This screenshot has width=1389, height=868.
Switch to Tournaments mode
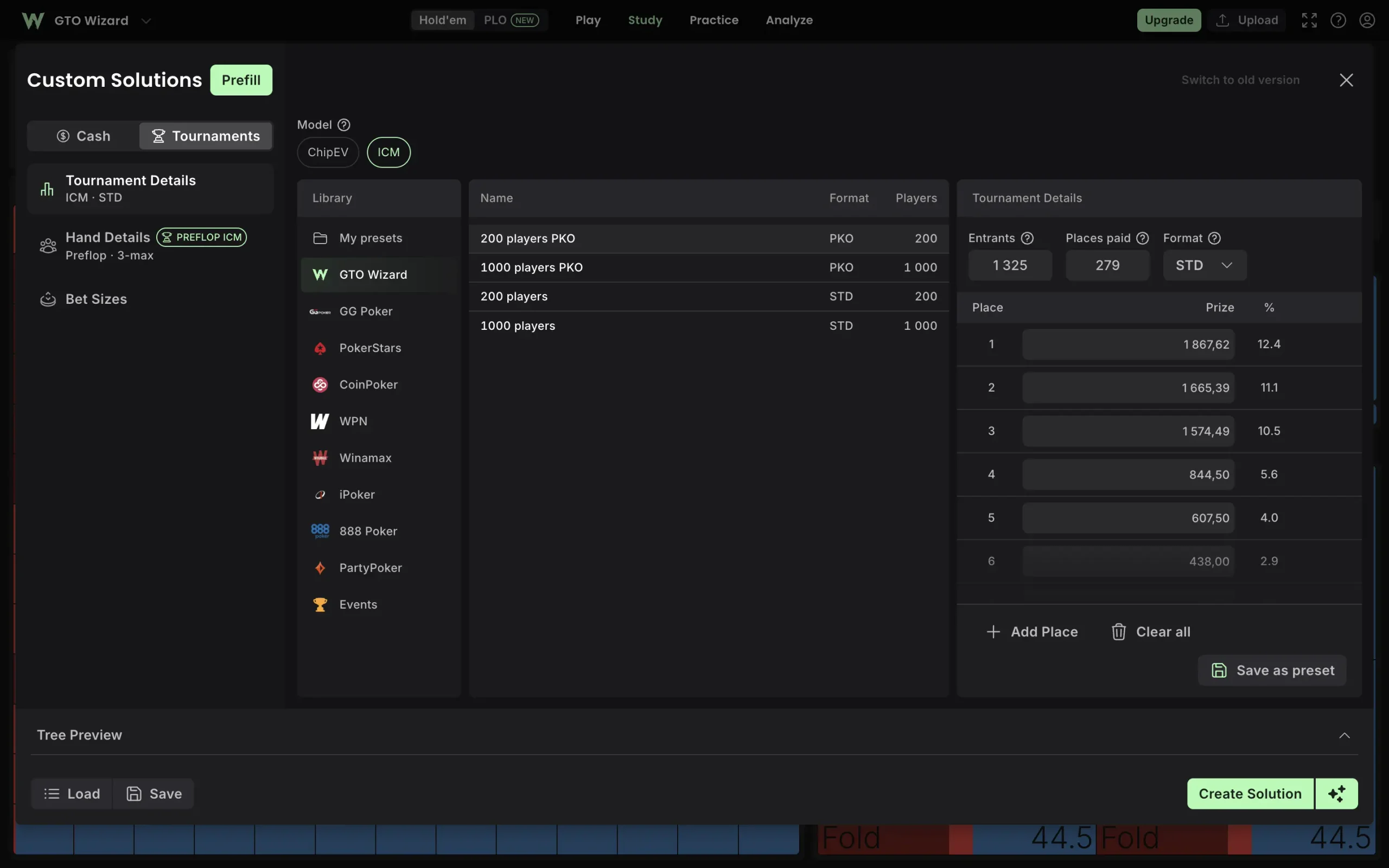206,136
